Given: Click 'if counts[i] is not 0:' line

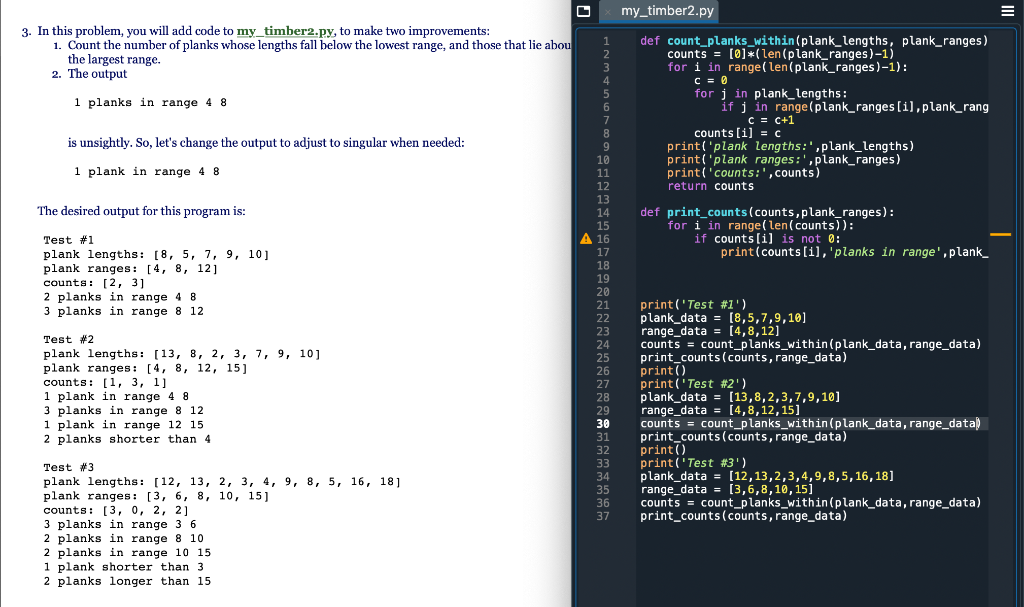Looking at the screenshot, I should (x=767, y=239).
